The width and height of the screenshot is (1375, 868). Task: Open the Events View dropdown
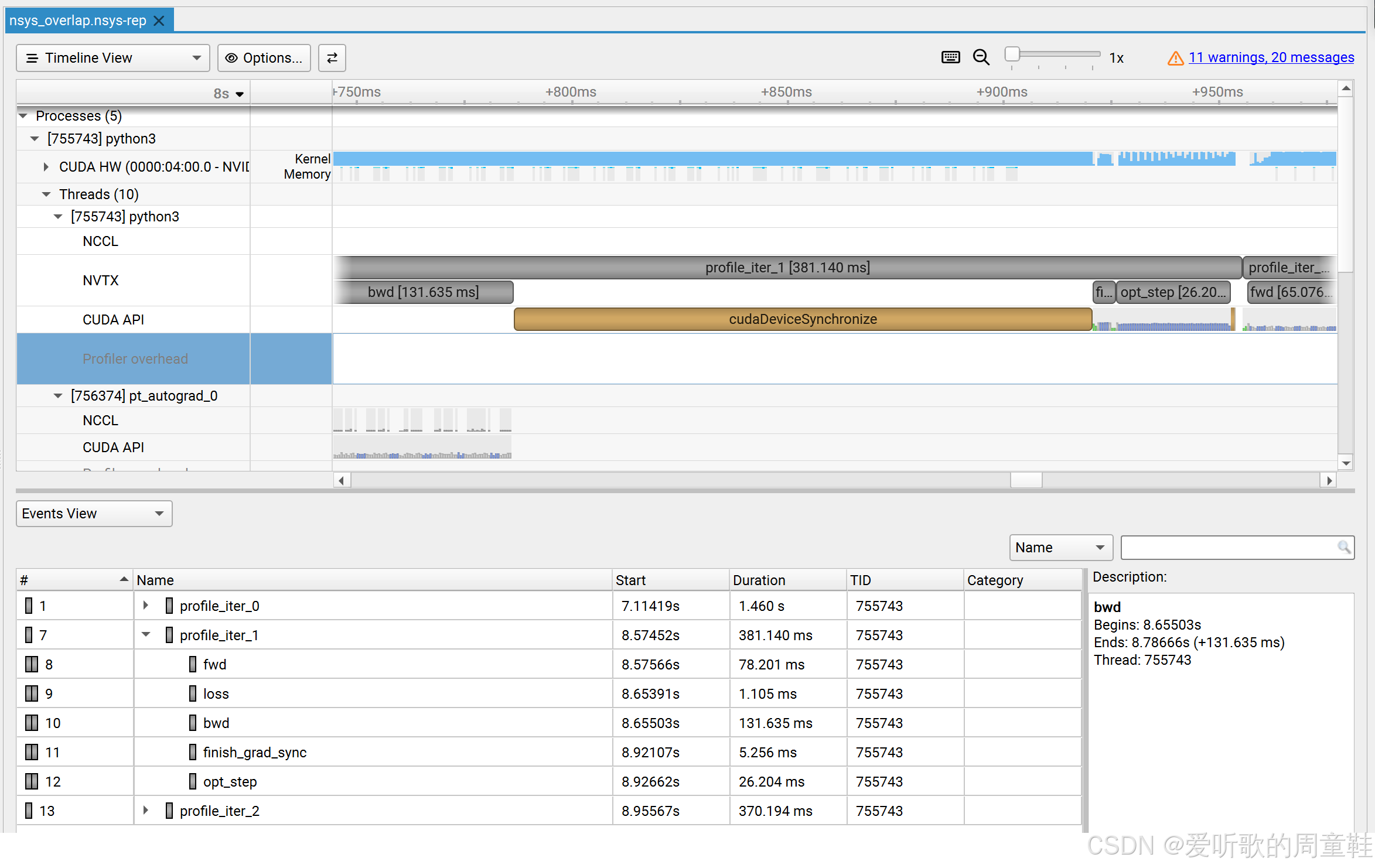point(94,514)
